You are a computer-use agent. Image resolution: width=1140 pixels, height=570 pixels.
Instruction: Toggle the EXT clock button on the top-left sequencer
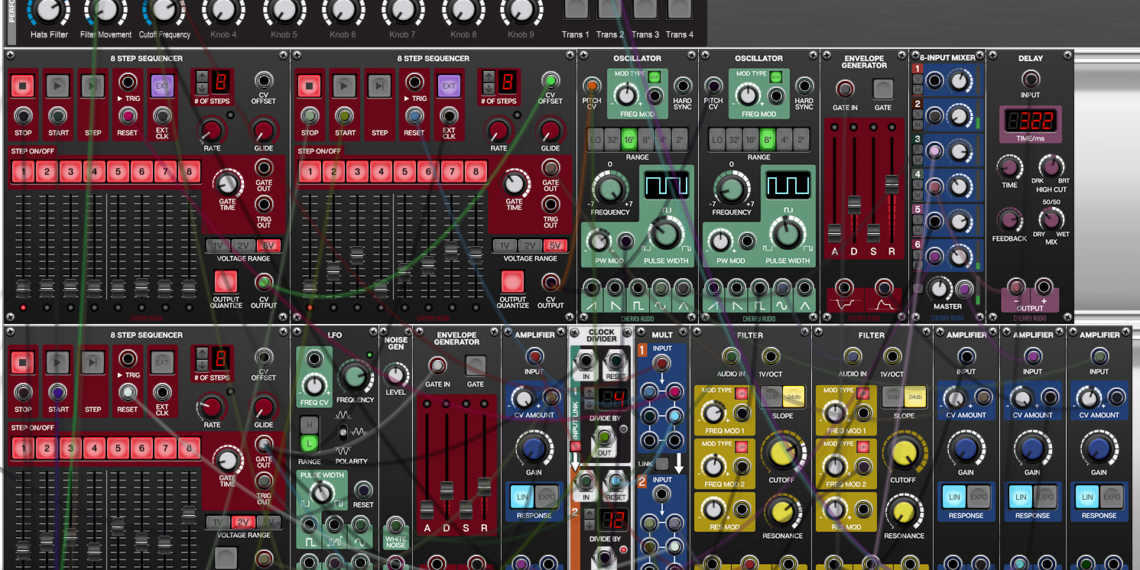162,86
